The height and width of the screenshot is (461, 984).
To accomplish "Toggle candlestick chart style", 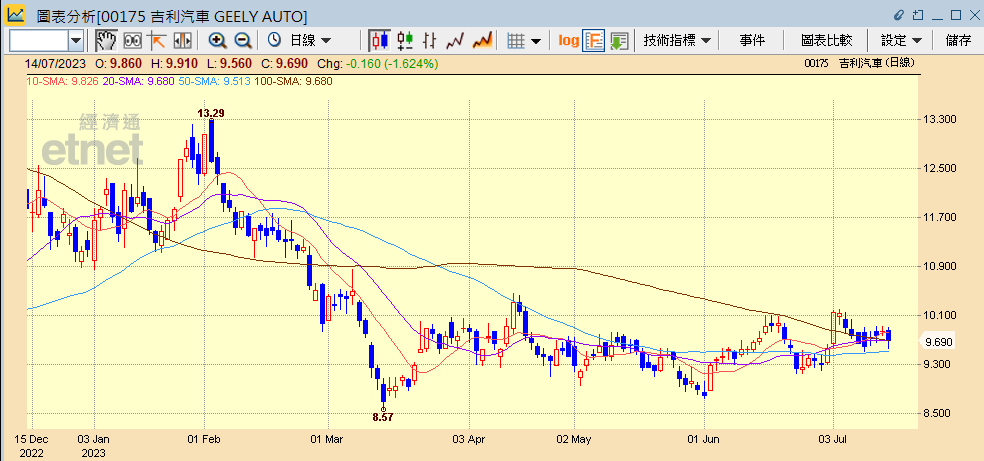I will 378,40.
